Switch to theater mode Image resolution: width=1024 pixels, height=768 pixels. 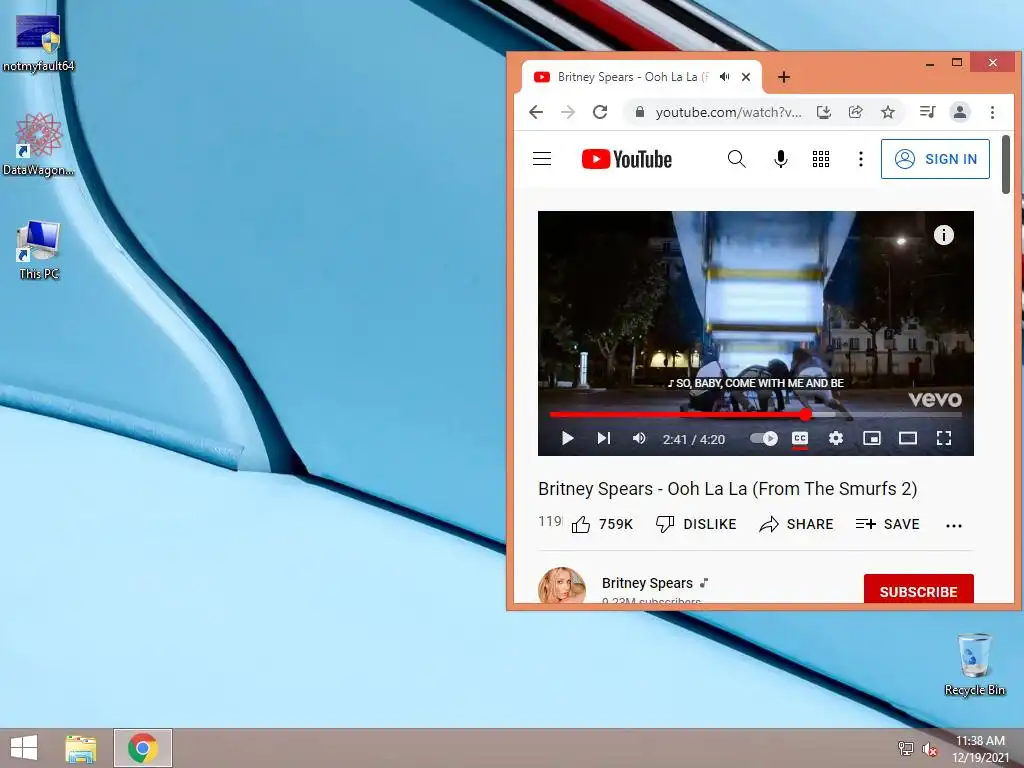click(x=908, y=438)
